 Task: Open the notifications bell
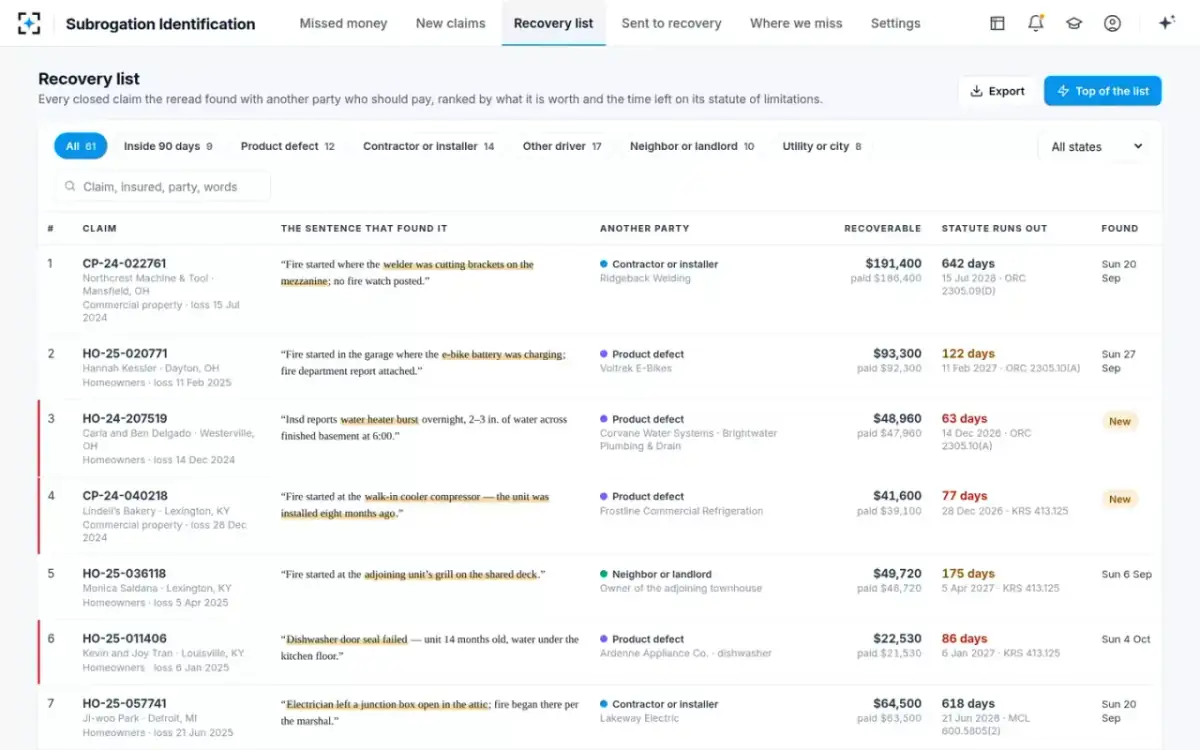(x=1036, y=23)
